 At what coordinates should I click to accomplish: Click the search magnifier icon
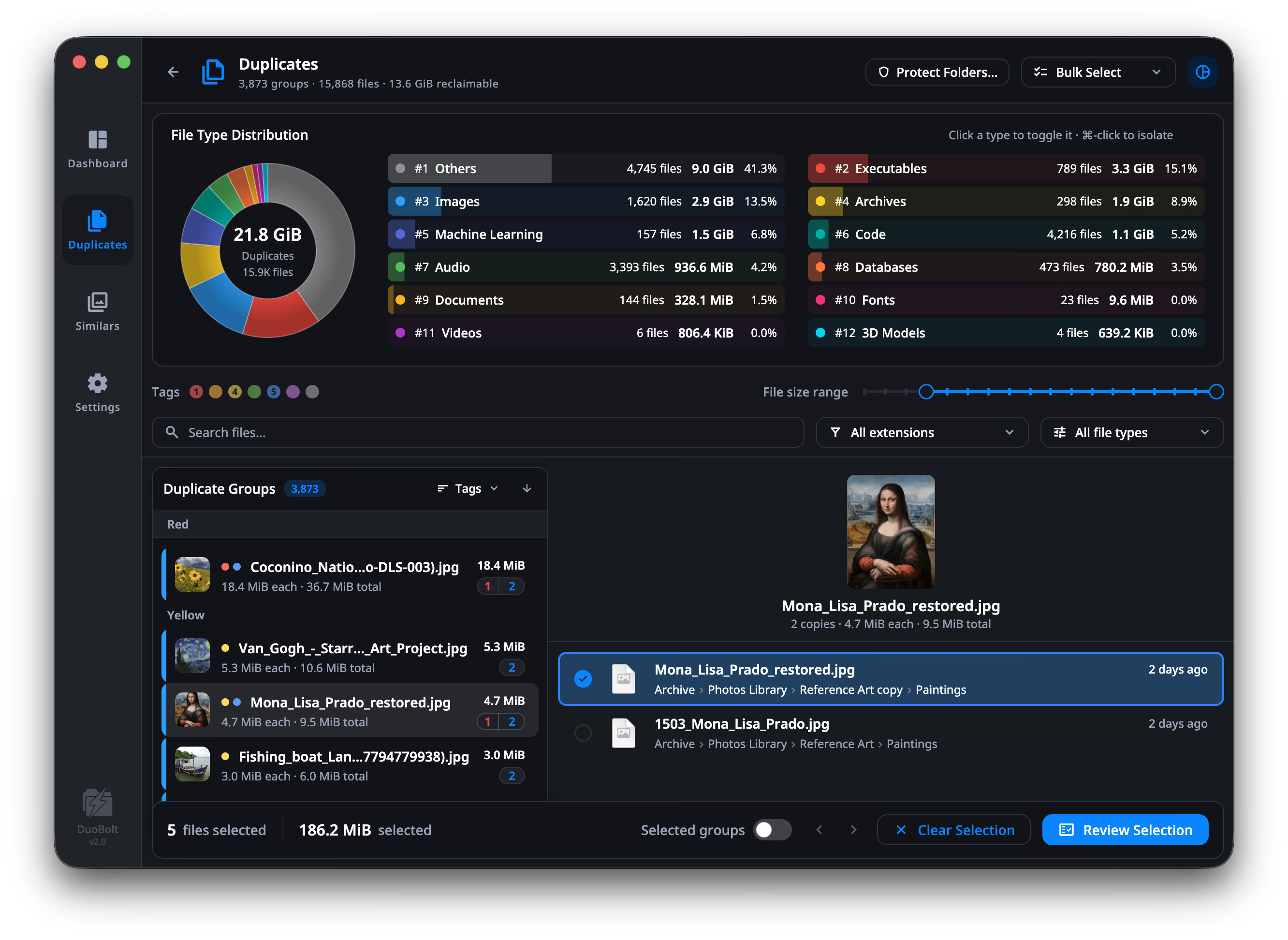click(x=172, y=432)
